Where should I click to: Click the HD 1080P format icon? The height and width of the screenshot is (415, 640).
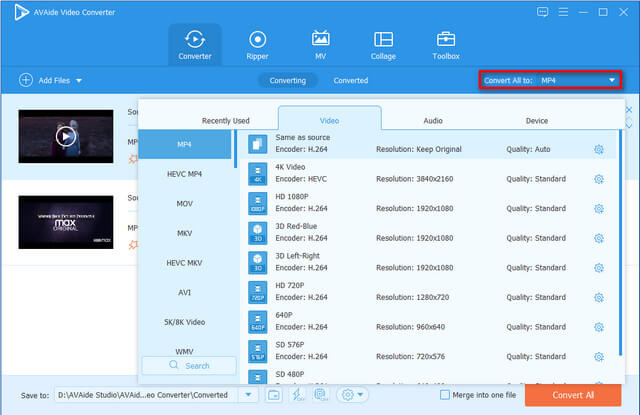258,203
